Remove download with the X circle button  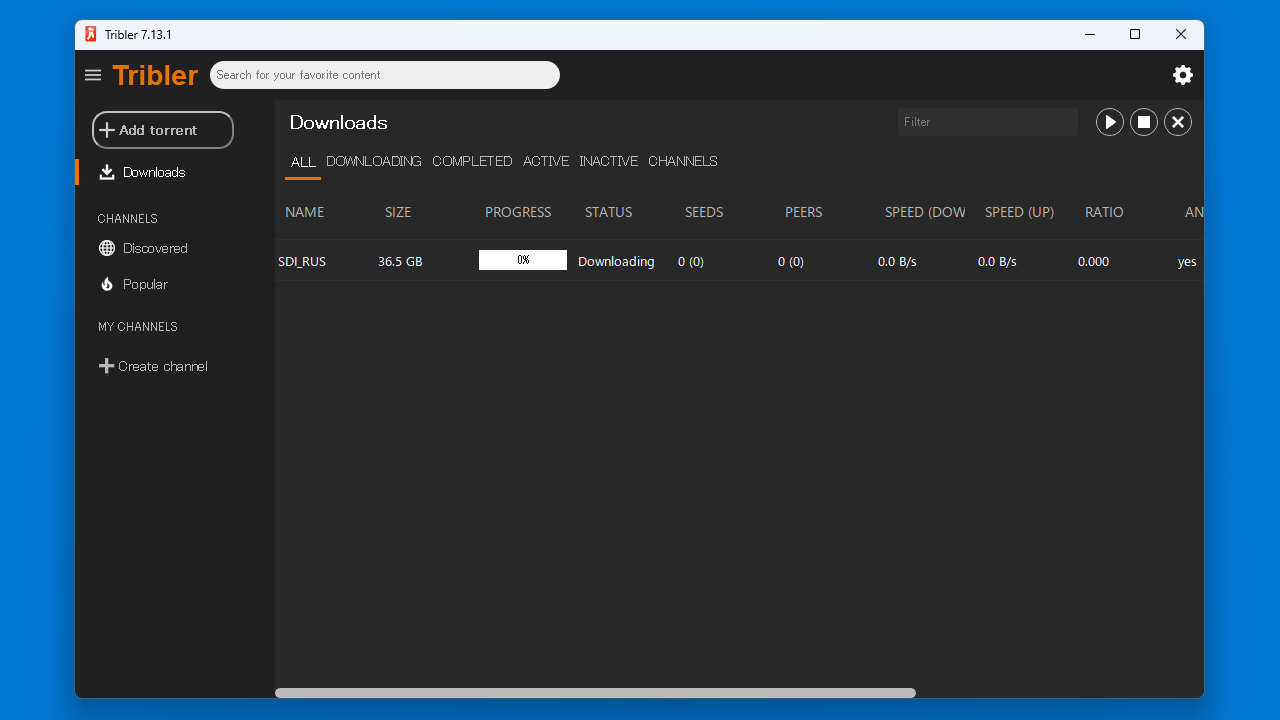tap(1178, 122)
